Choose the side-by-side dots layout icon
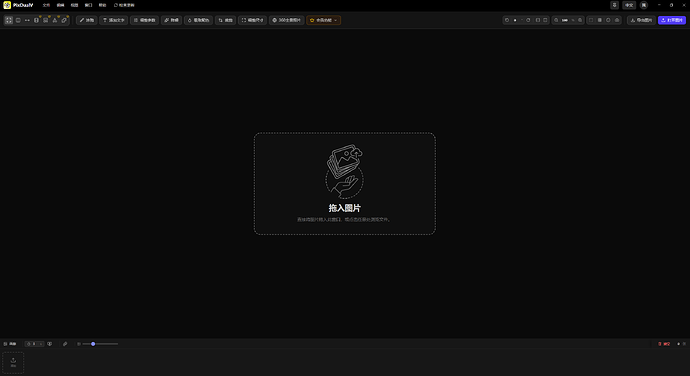Viewport: 690px width, 376px height. click(27, 20)
